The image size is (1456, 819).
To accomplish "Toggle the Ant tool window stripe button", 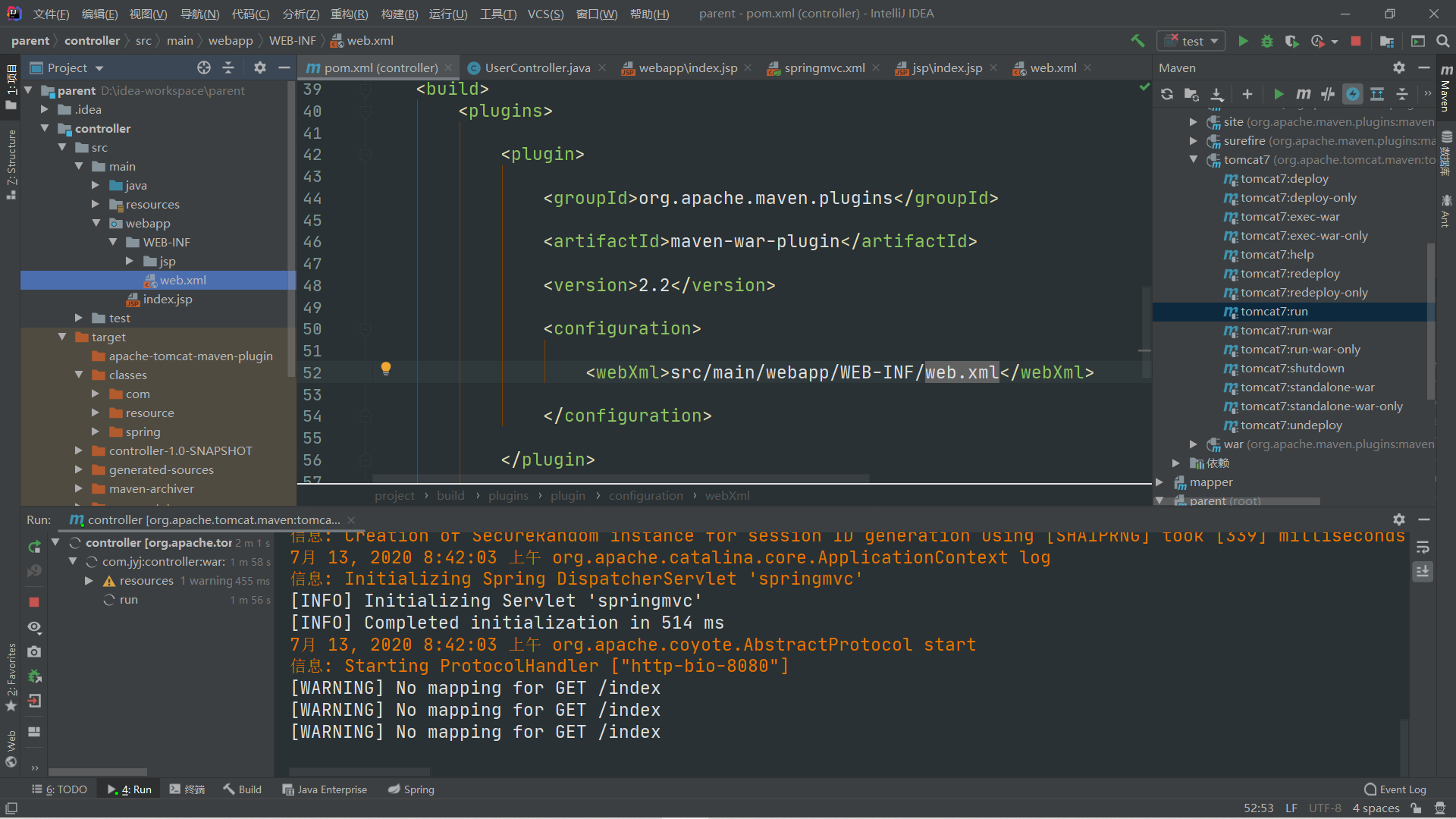I will [1446, 212].
